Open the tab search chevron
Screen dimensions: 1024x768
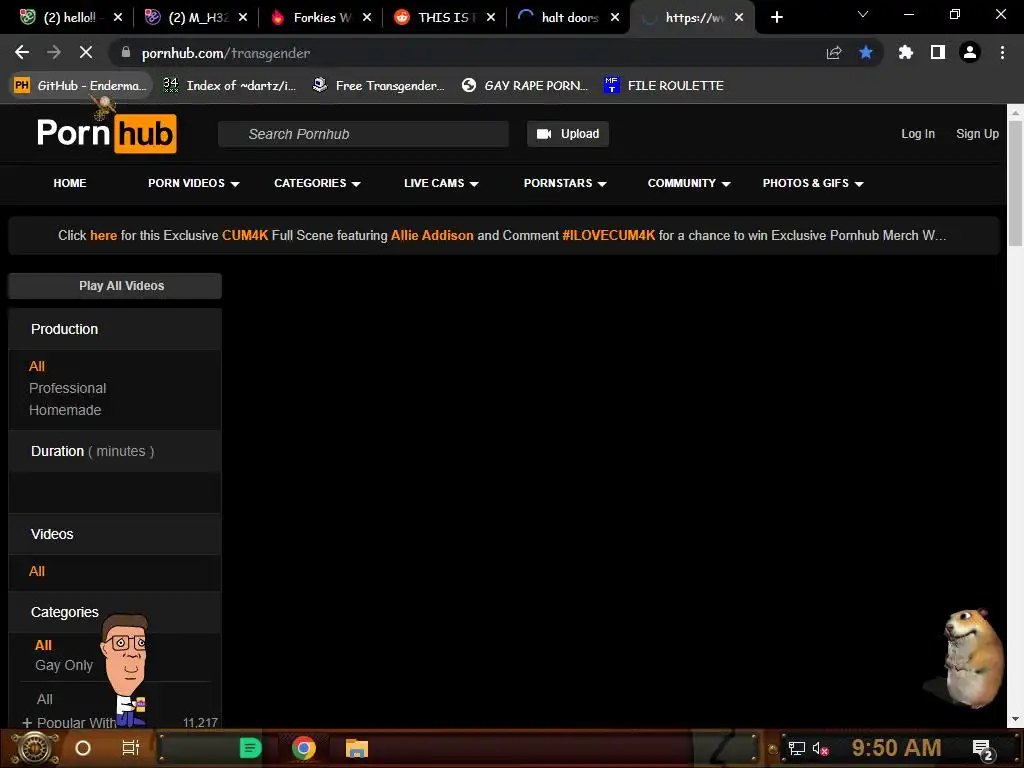(863, 14)
